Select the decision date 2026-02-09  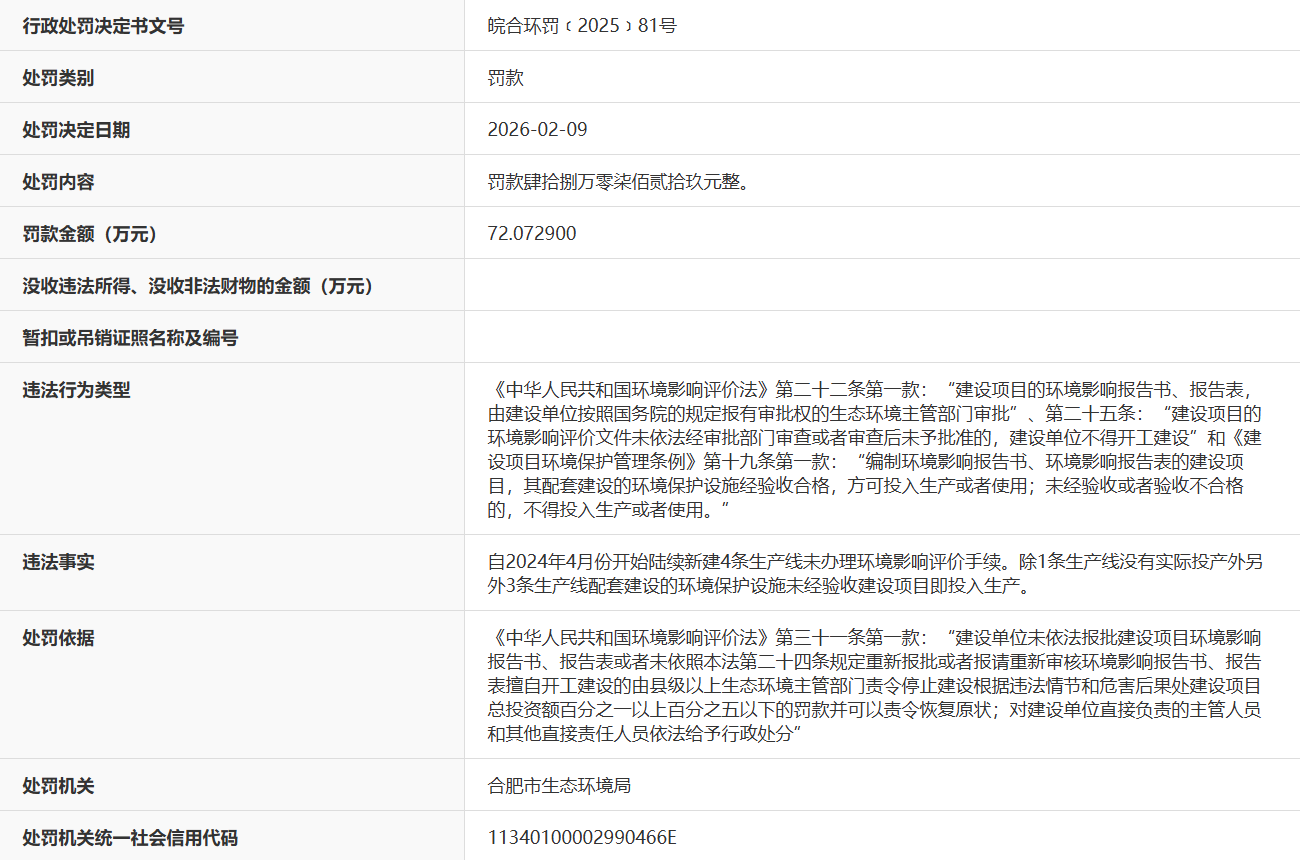coord(537,130)
